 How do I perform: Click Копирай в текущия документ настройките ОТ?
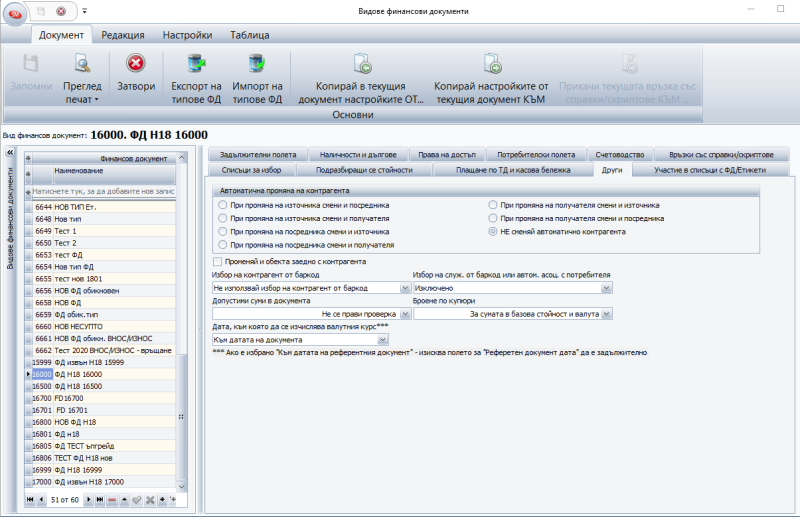[x=361, y=78]
